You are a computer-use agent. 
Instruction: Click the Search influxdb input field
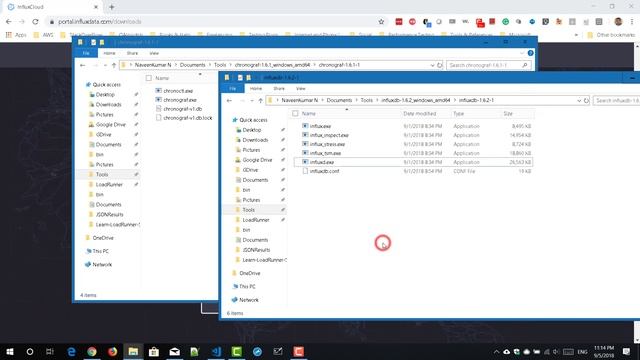tap(617, 100)
